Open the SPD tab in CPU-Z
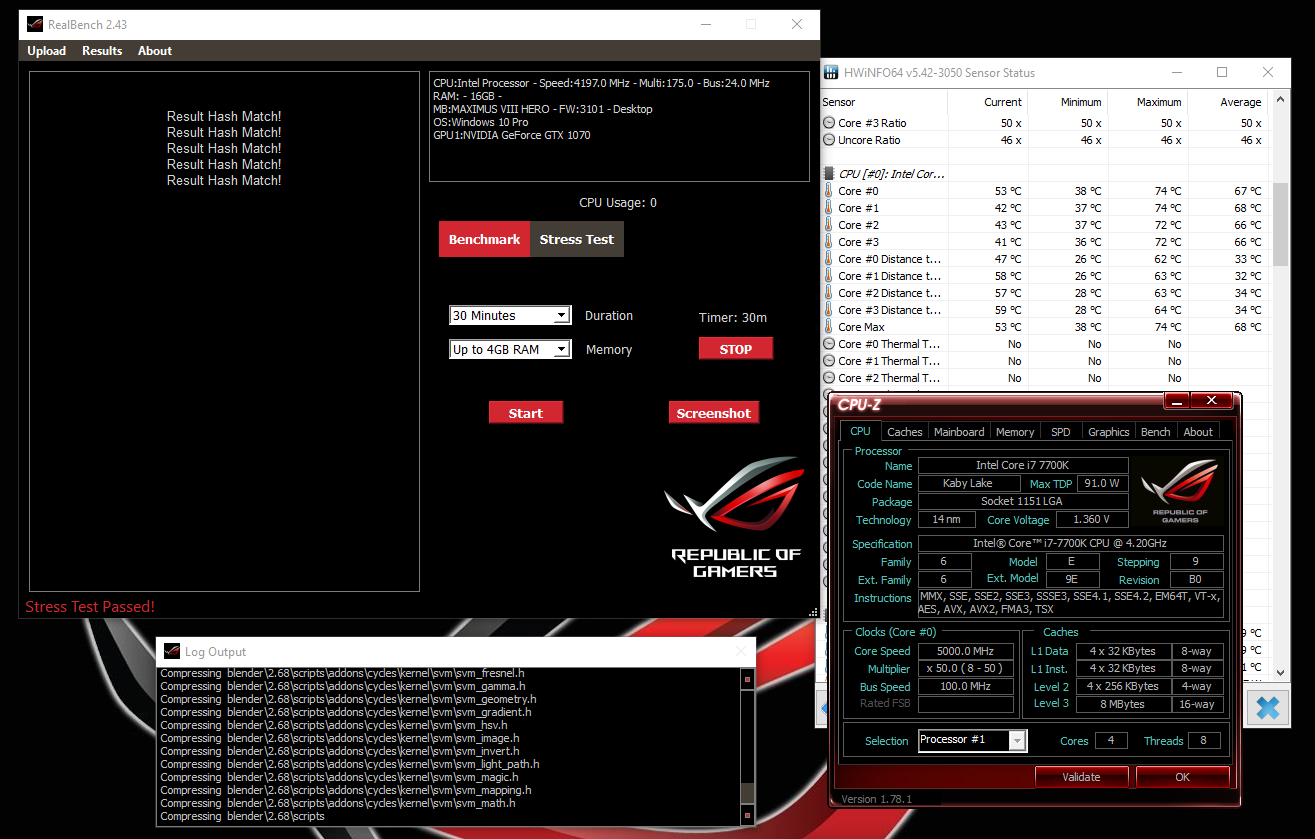 tap(1061, 432)
